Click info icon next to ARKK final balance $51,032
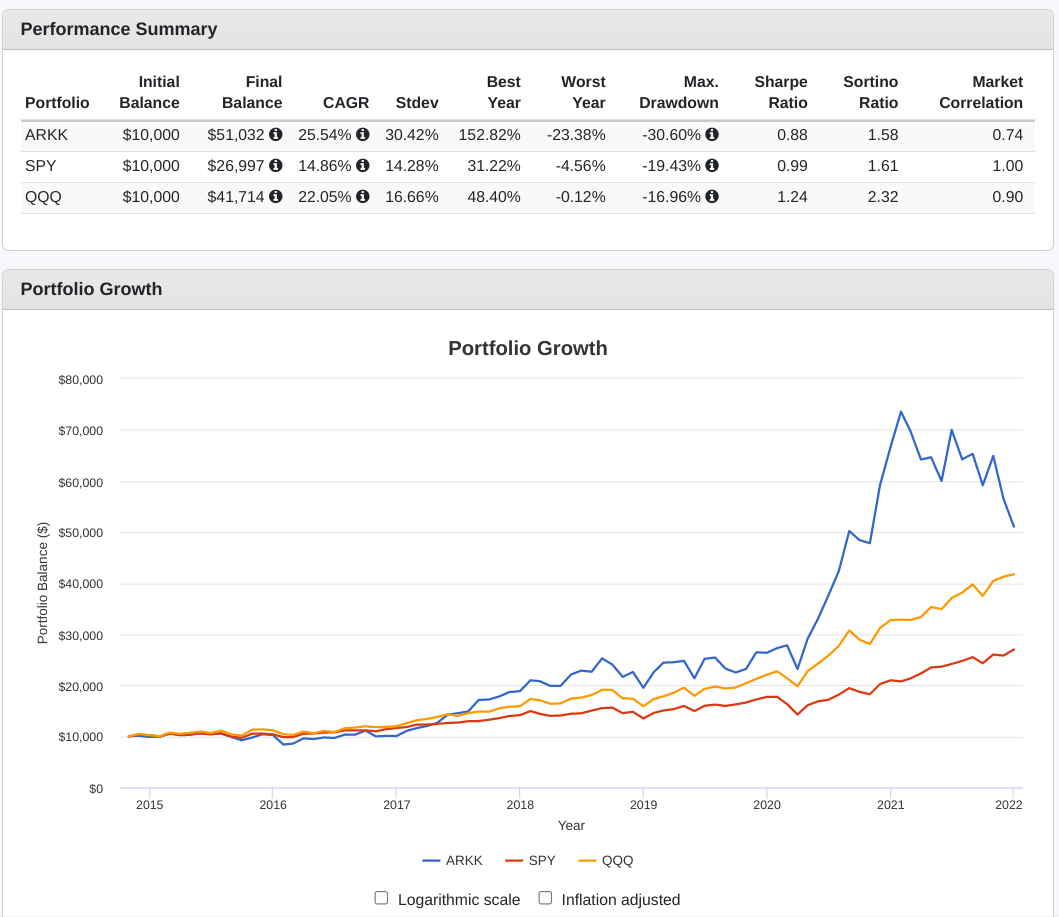Image resolution: width=1059 pixels, height=917 pixels. tap(276, 134)
